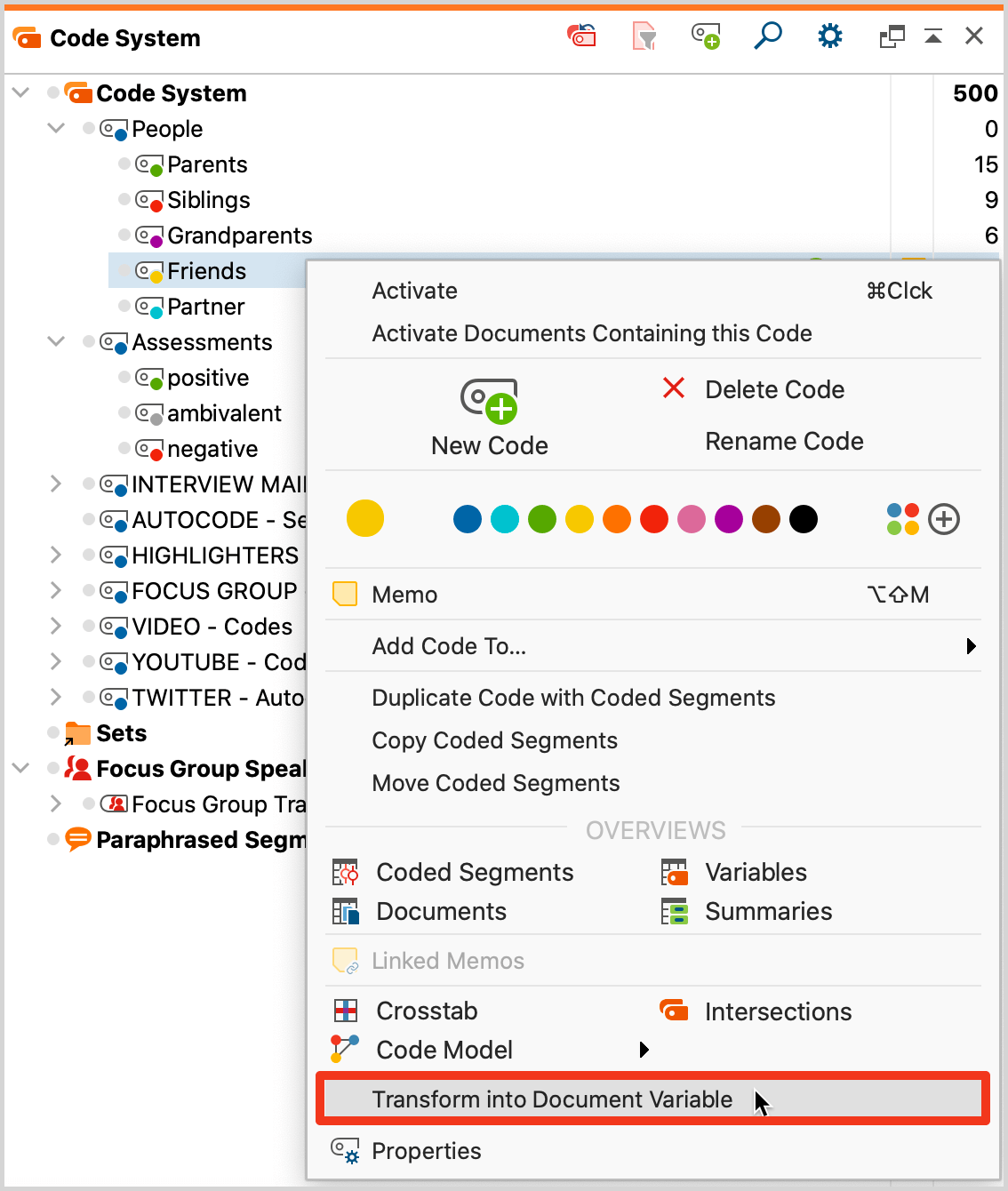1008x1191 pixels.
Task: Expand the YOUTUBE codes branch
Action: click(x=56, y=661)
